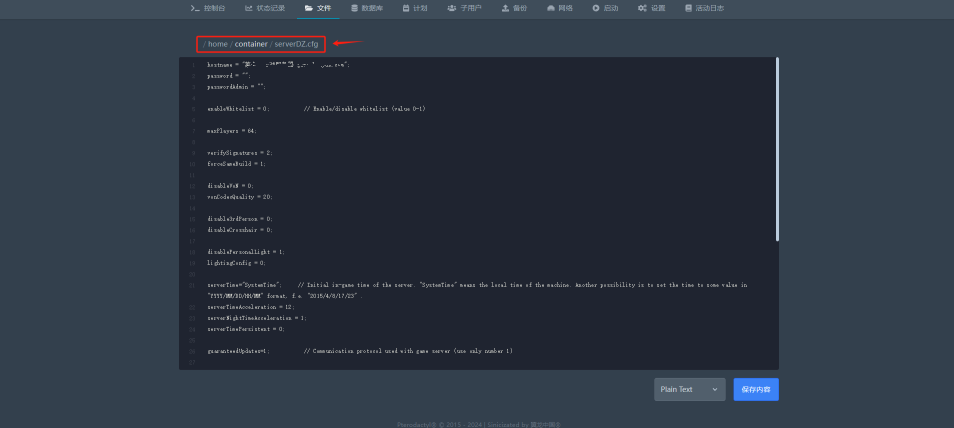This screenshot has width=954, height=428.
Task: Click the database icon
Action: 354,8
